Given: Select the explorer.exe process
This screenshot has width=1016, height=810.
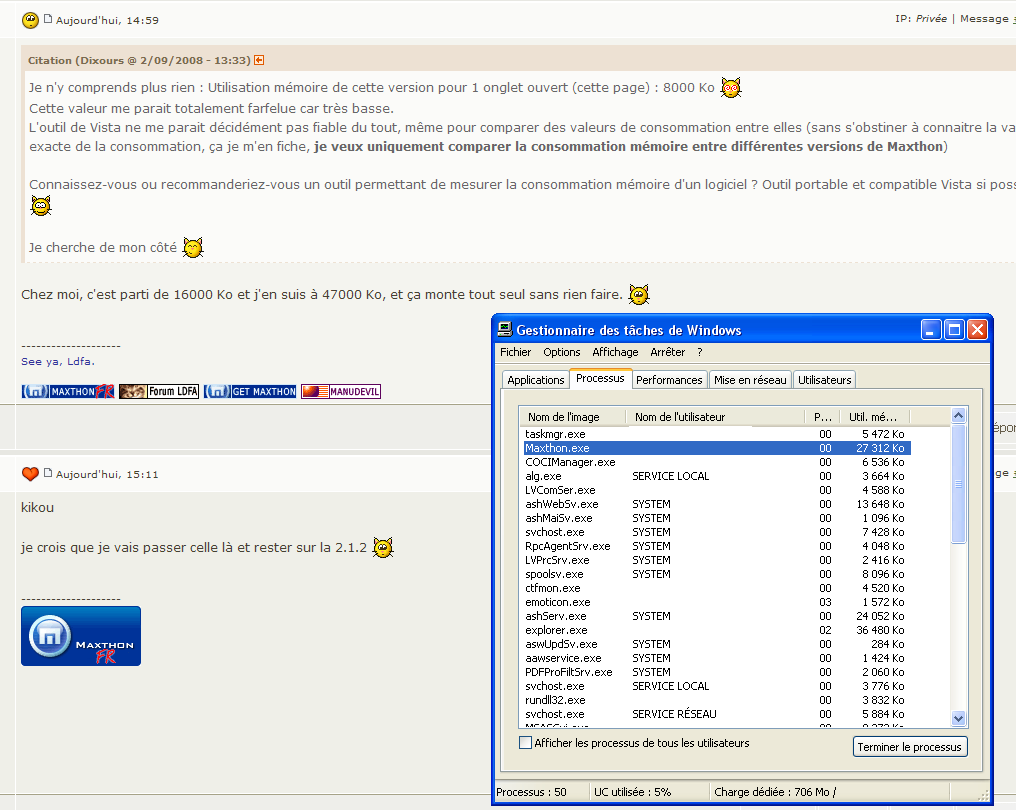Looking at the screenshot, I should pyautogui.click(x=717, y=630).
